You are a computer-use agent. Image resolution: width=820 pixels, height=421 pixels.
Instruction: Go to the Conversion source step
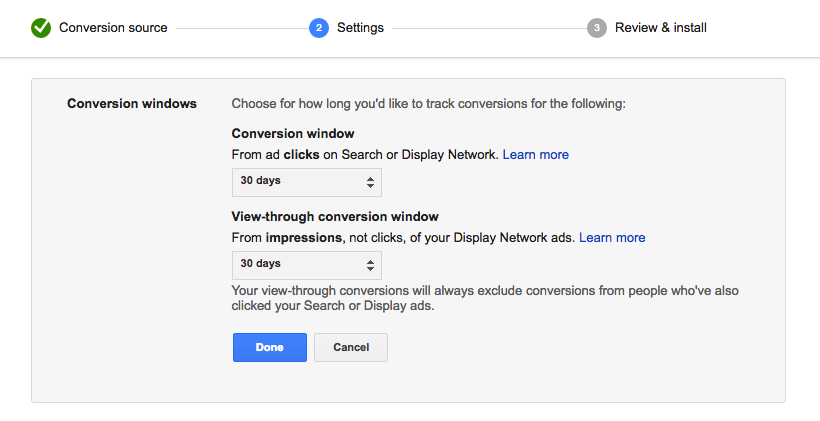[x=113, y=28]
